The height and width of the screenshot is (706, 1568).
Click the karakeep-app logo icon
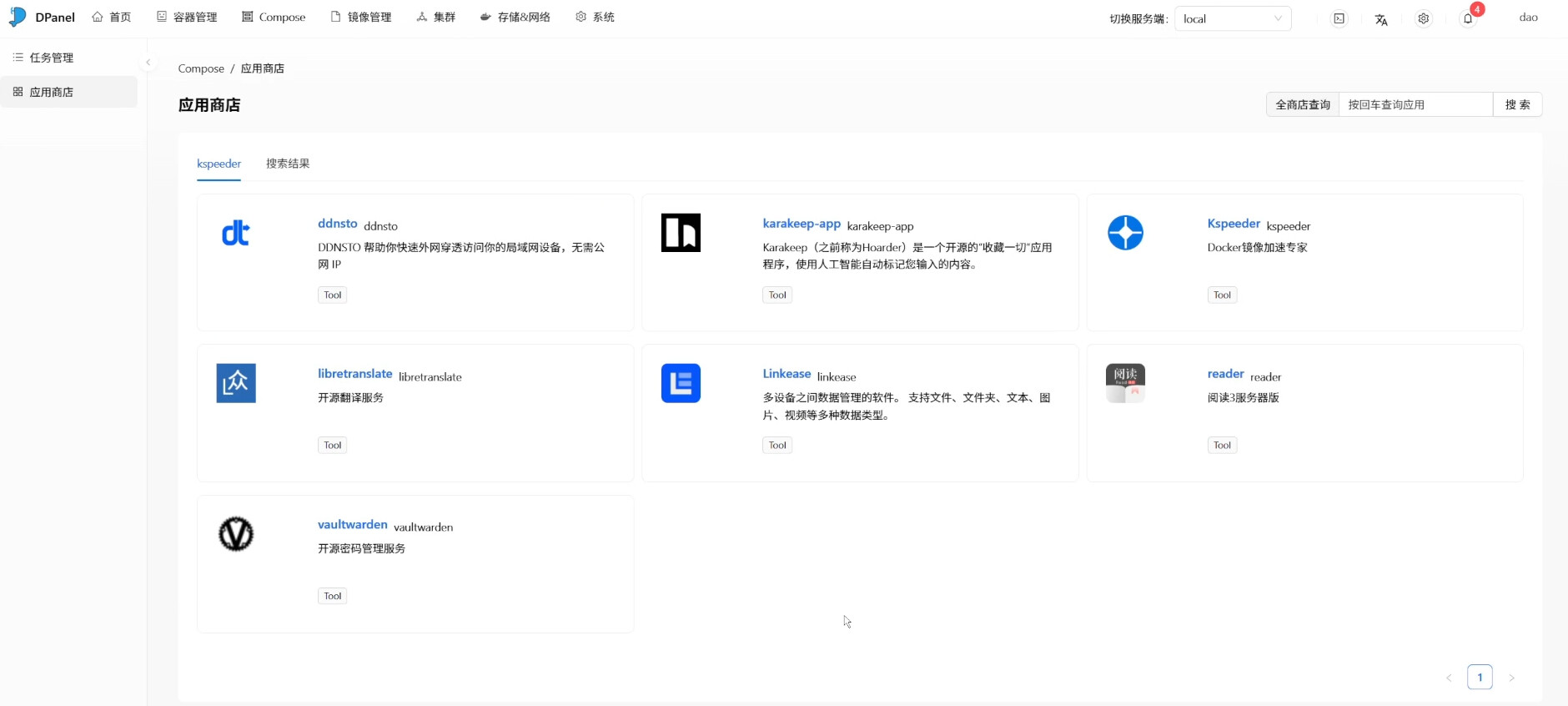tap(681, 233)
